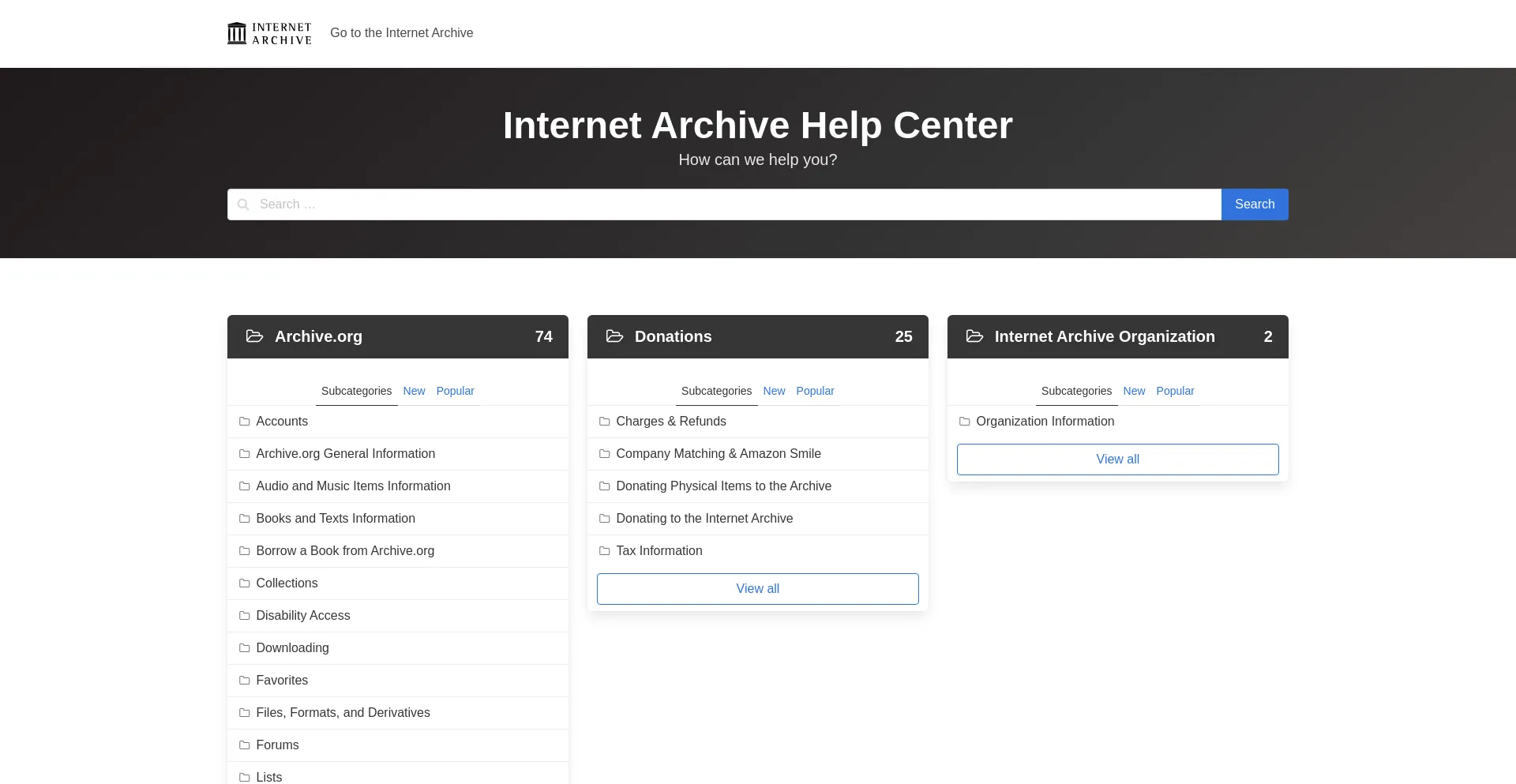Click folder icon beside Borrow a Book
The width and height of the screenshot is (1516, 784).
245,551
